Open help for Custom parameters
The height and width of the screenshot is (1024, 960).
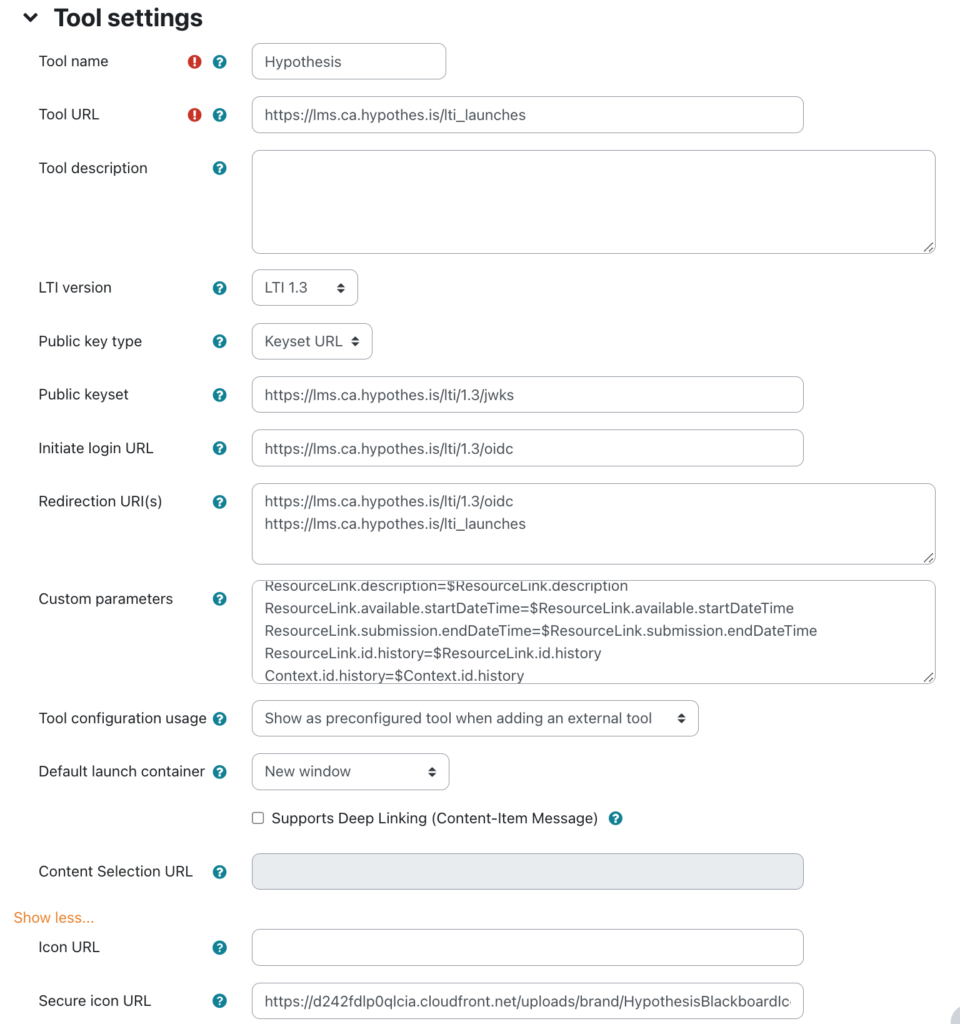coord(219,598)
